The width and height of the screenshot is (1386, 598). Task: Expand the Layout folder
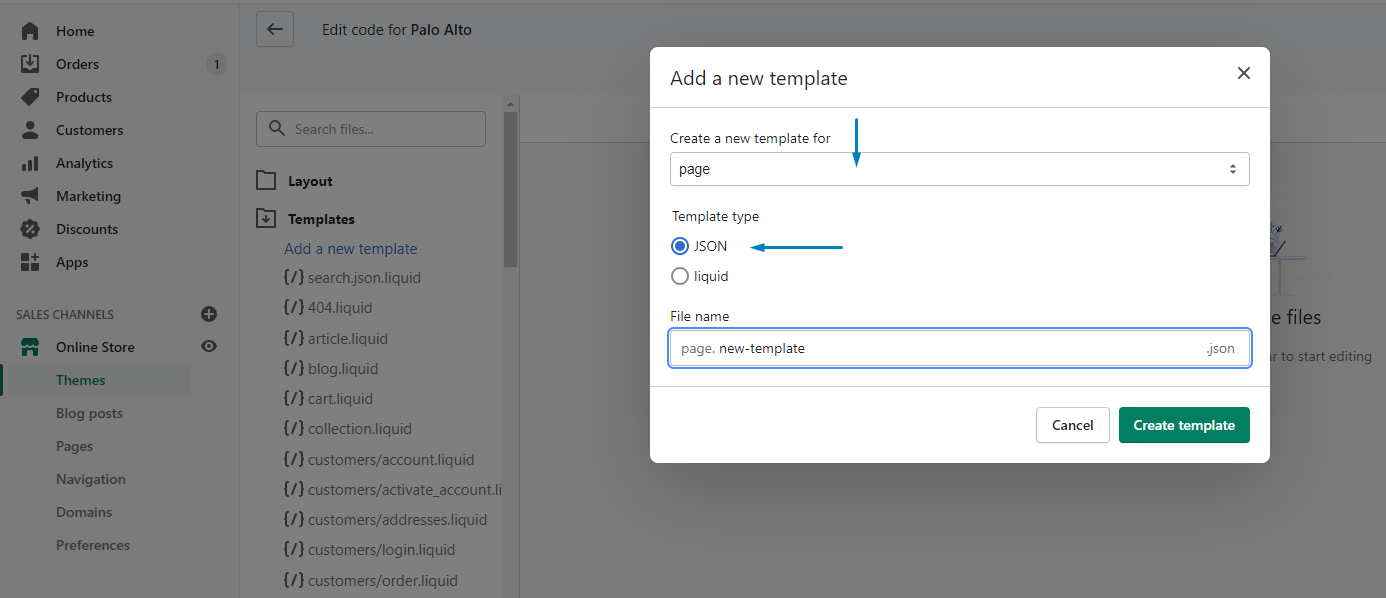pyautogui.click(x=266, y=180)
